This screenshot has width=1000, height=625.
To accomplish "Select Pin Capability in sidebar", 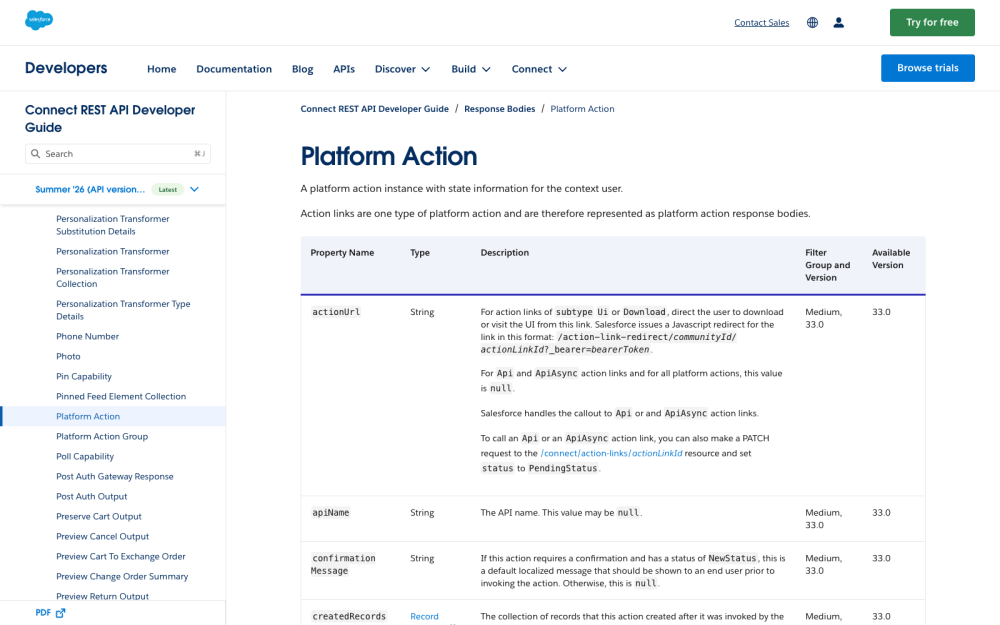I will click(84, 377).
